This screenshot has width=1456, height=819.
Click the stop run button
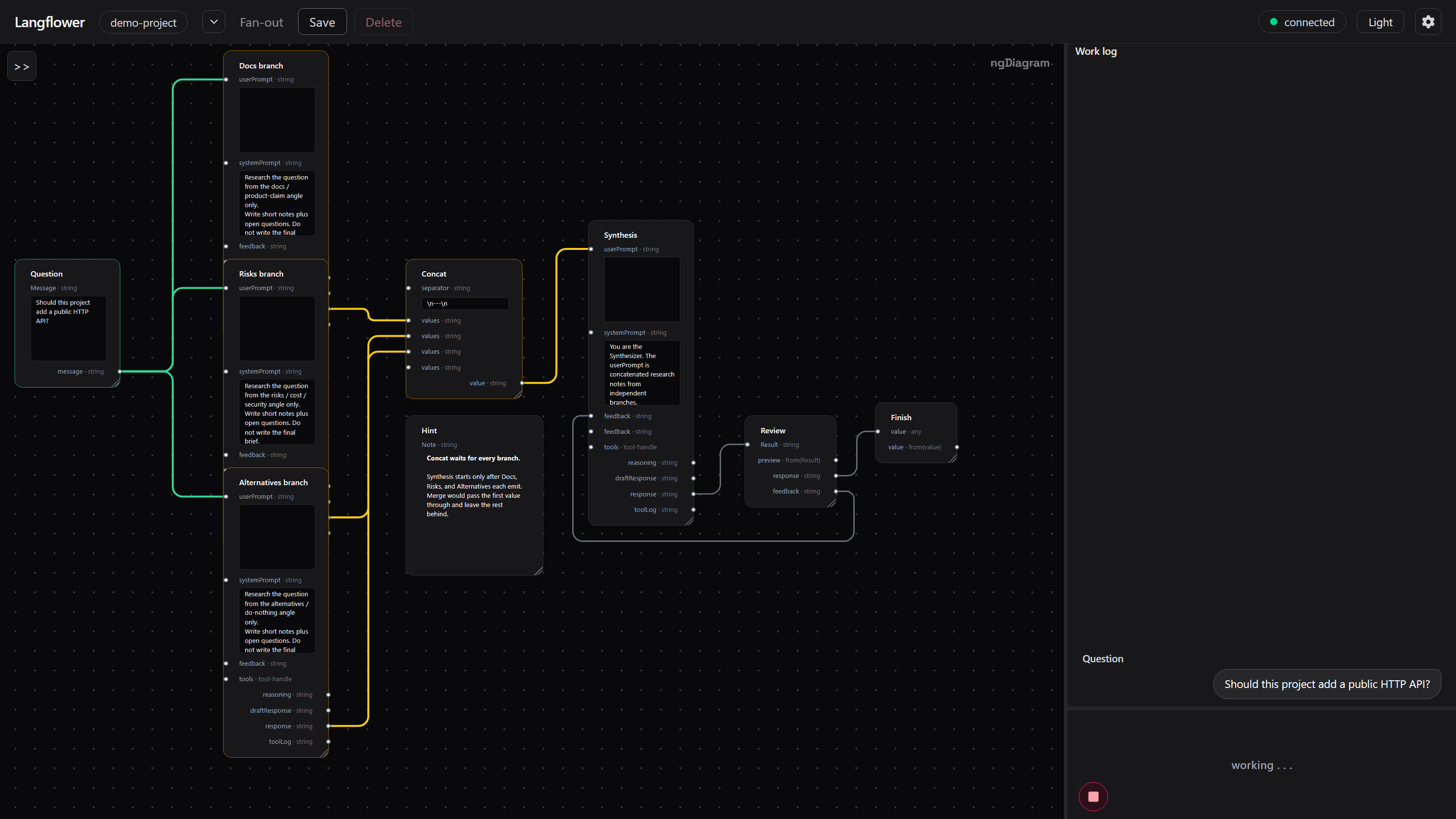pos(1093,796)
